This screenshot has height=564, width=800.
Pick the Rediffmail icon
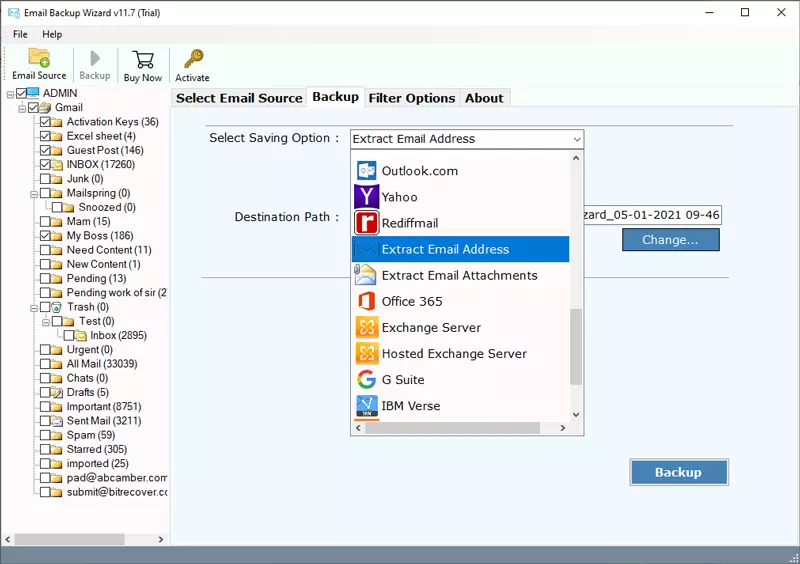click(366, 223)
